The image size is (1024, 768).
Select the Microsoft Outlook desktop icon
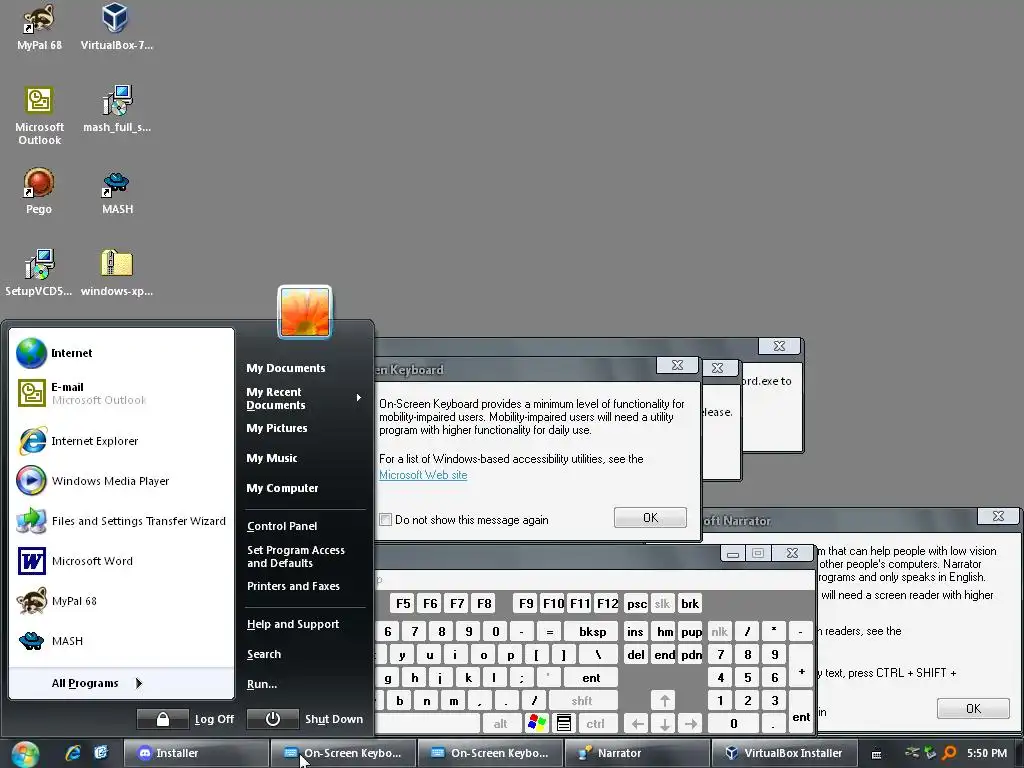[39, 116]
